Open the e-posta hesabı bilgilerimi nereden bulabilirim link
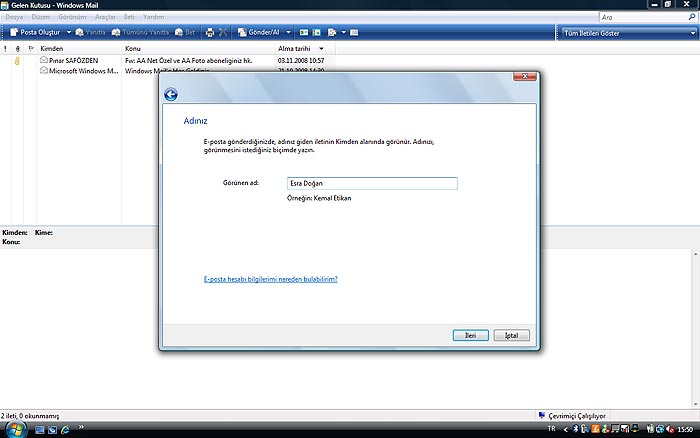This screenshot has height=438, width=700. pos(271,279)
